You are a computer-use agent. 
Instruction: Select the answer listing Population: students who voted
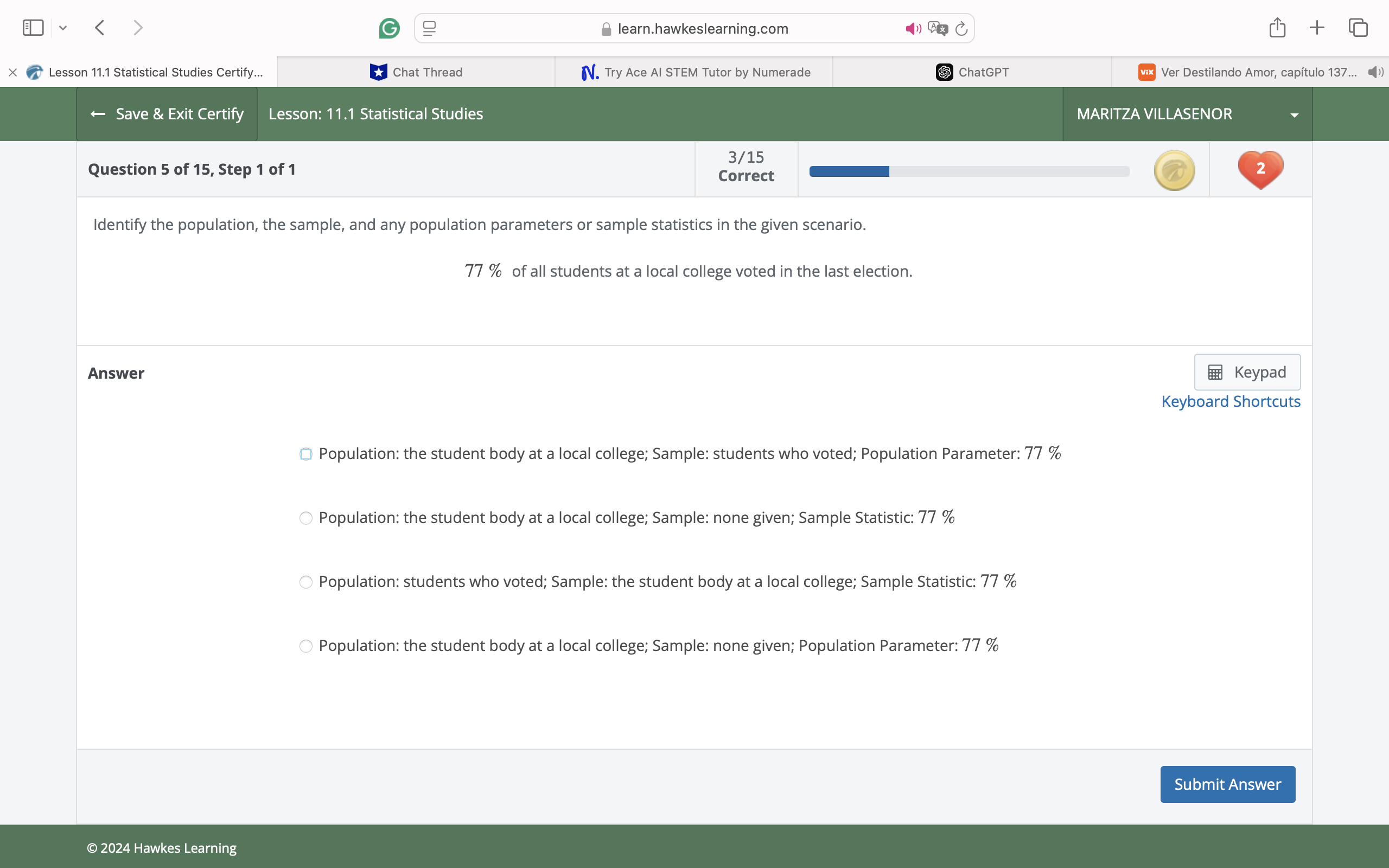coord(306,582)
